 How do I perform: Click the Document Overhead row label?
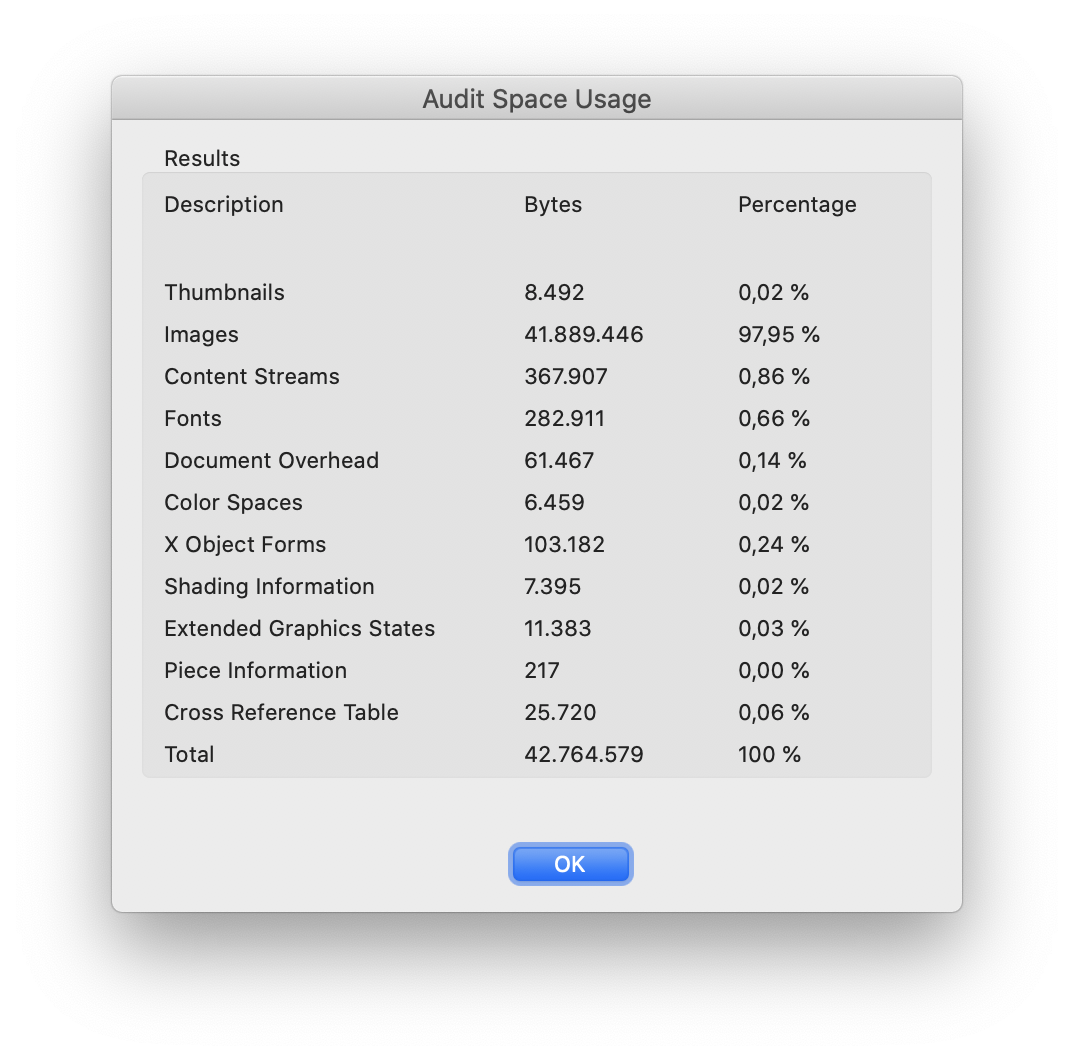click(x=271, y=460)
